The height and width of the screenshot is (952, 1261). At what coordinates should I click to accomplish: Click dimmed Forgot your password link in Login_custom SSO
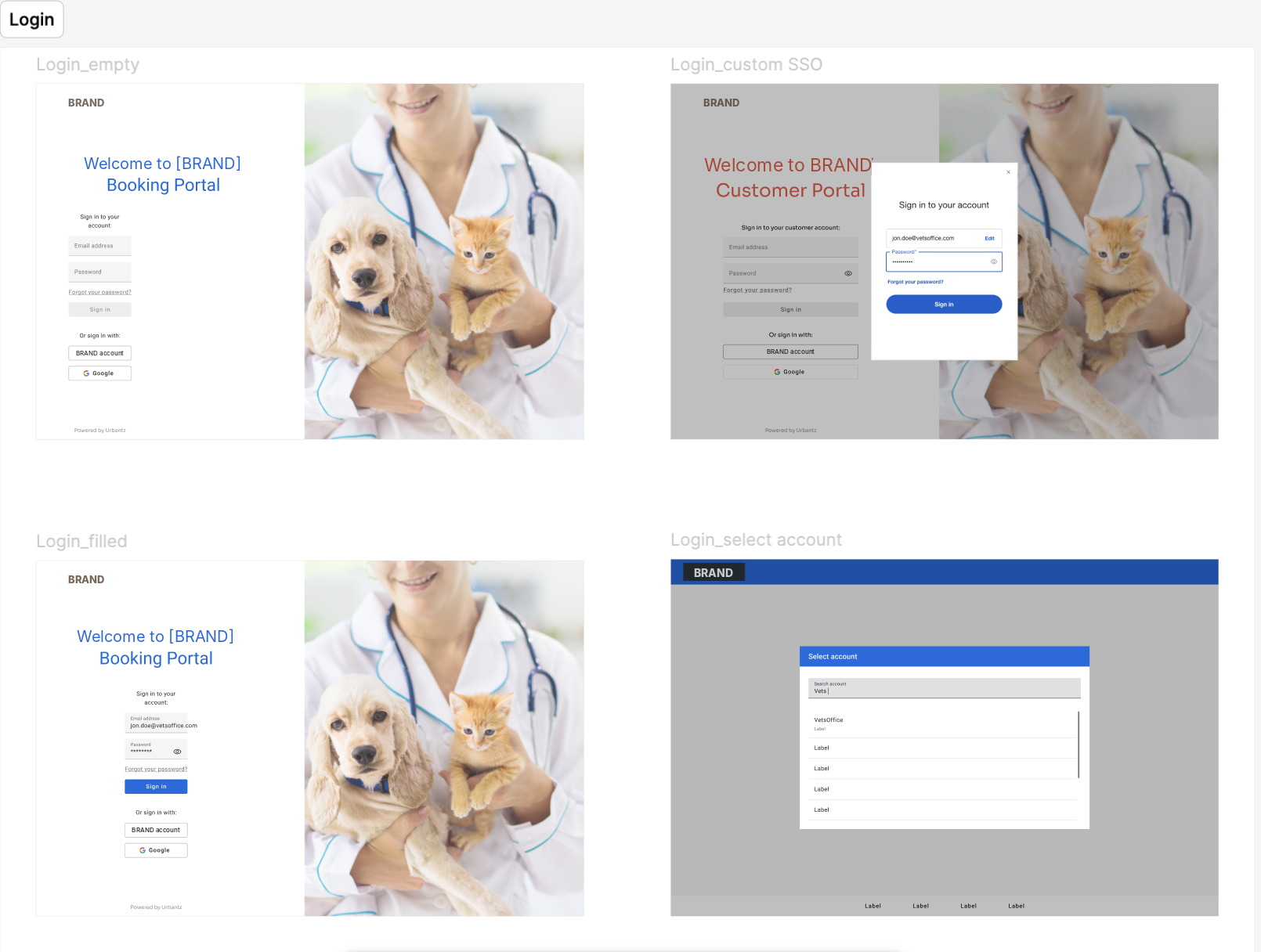pyautogui.click(x=757, y=290)
